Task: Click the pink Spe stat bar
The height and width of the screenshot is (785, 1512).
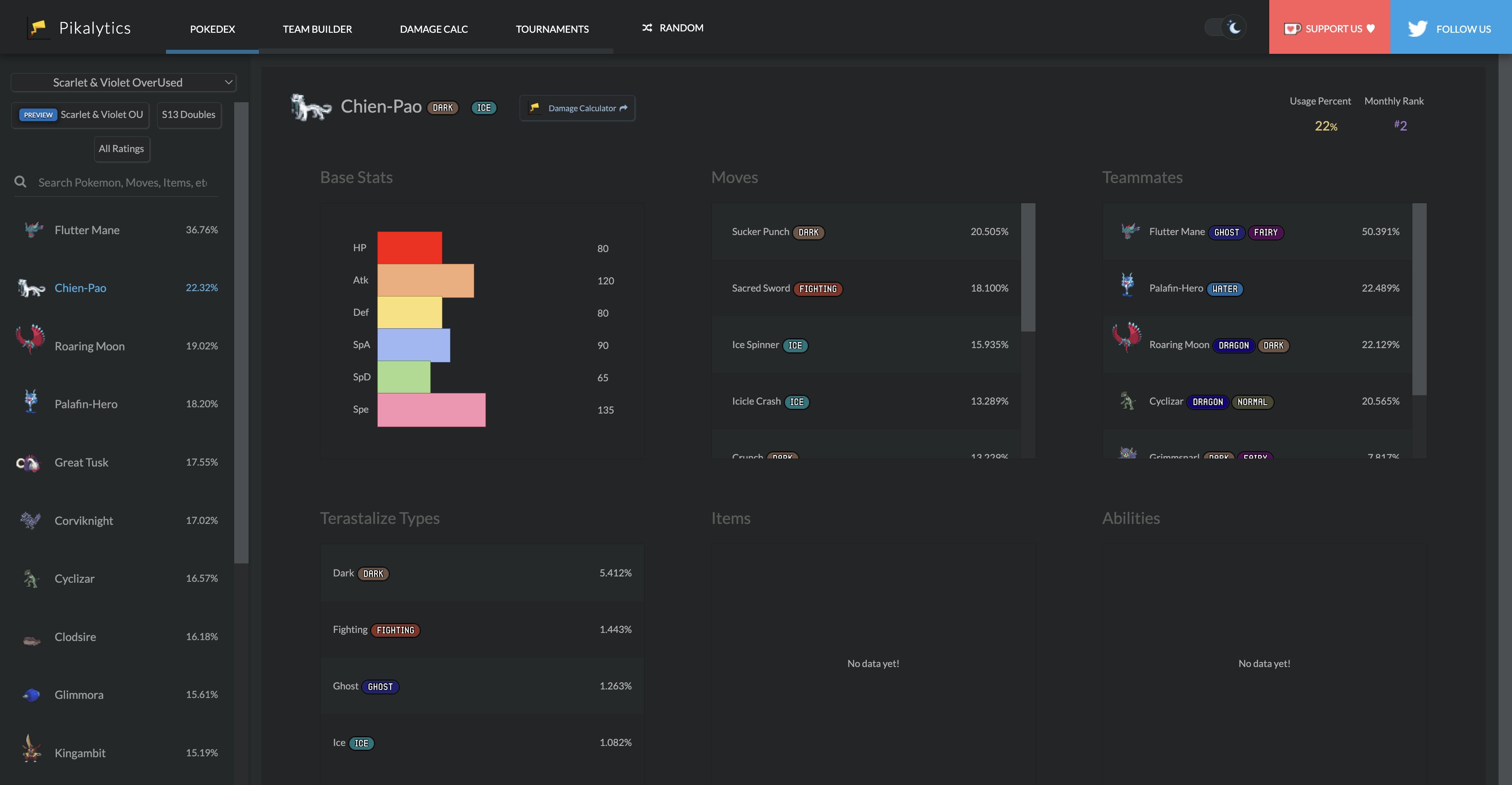Action: (x=432, y=410)
